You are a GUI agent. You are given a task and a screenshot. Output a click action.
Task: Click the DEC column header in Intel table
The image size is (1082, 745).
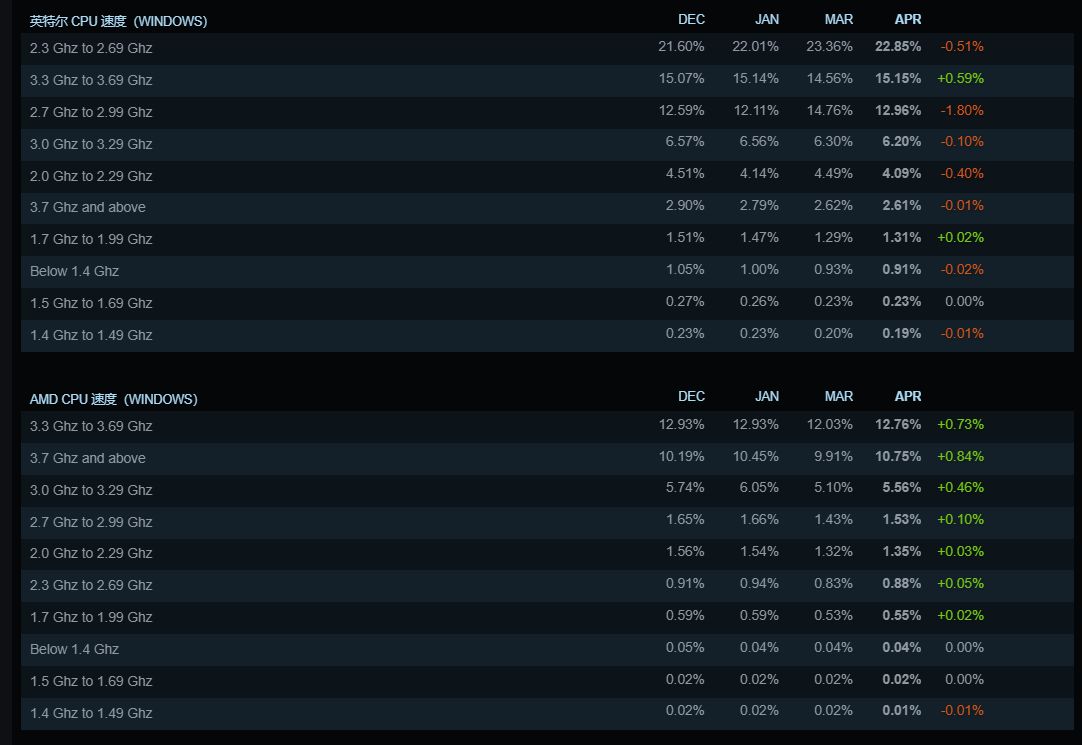(691, 19)
